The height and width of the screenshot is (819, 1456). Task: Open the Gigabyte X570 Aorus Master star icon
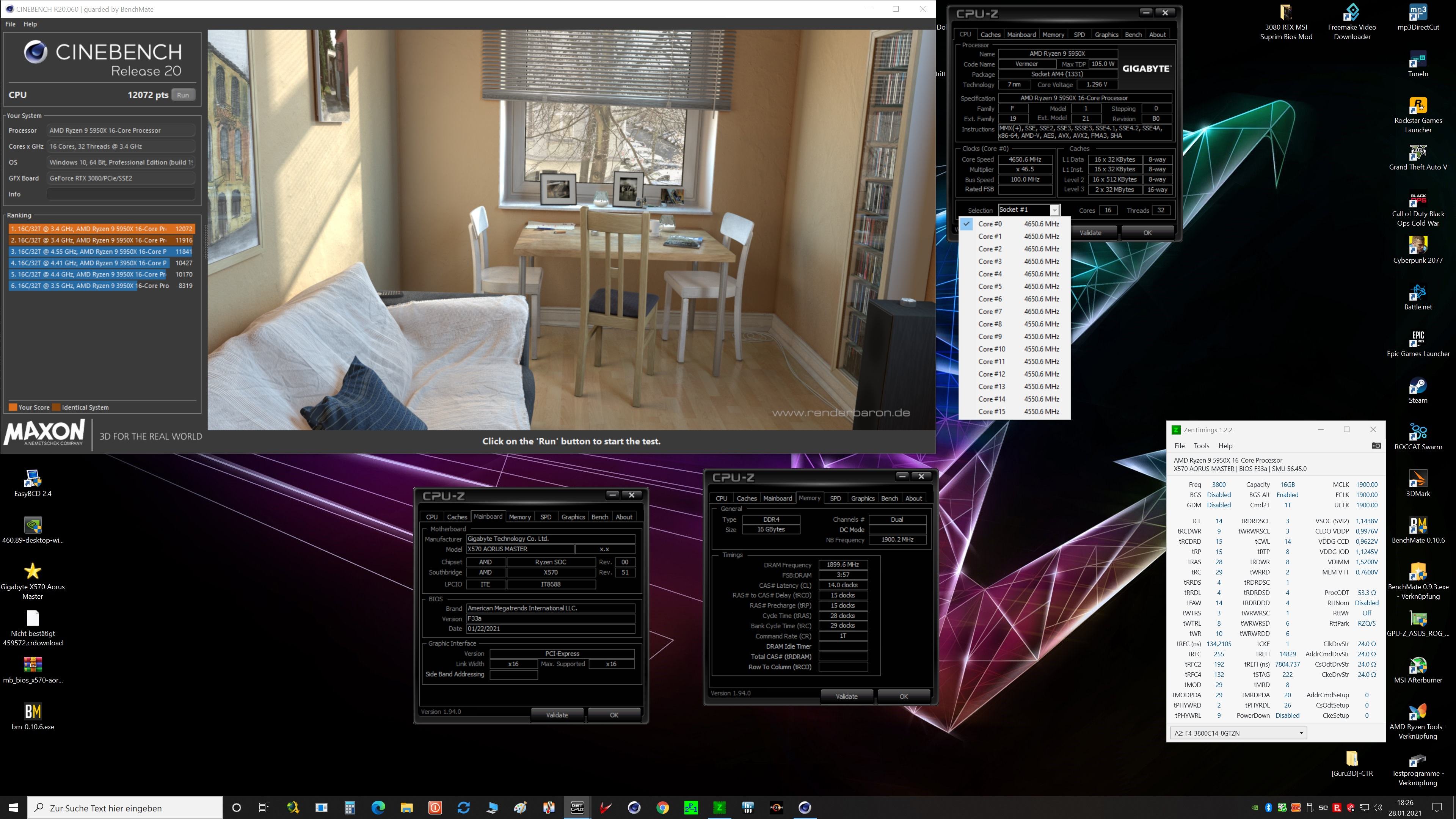point(33,581)
